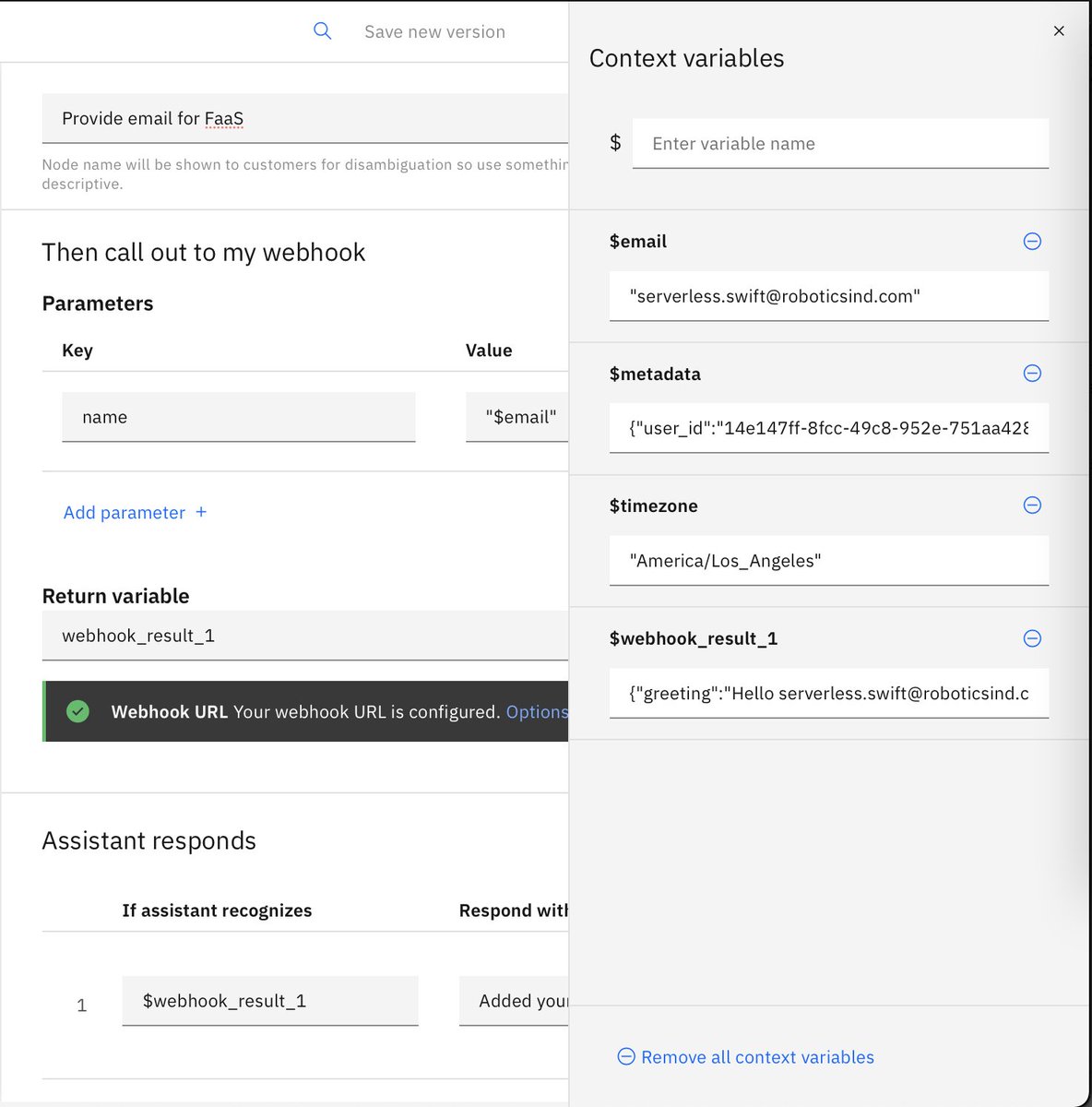Click the $timezone variable name label
This screenshot has width=1092, height=1107.
coord(654,506)
